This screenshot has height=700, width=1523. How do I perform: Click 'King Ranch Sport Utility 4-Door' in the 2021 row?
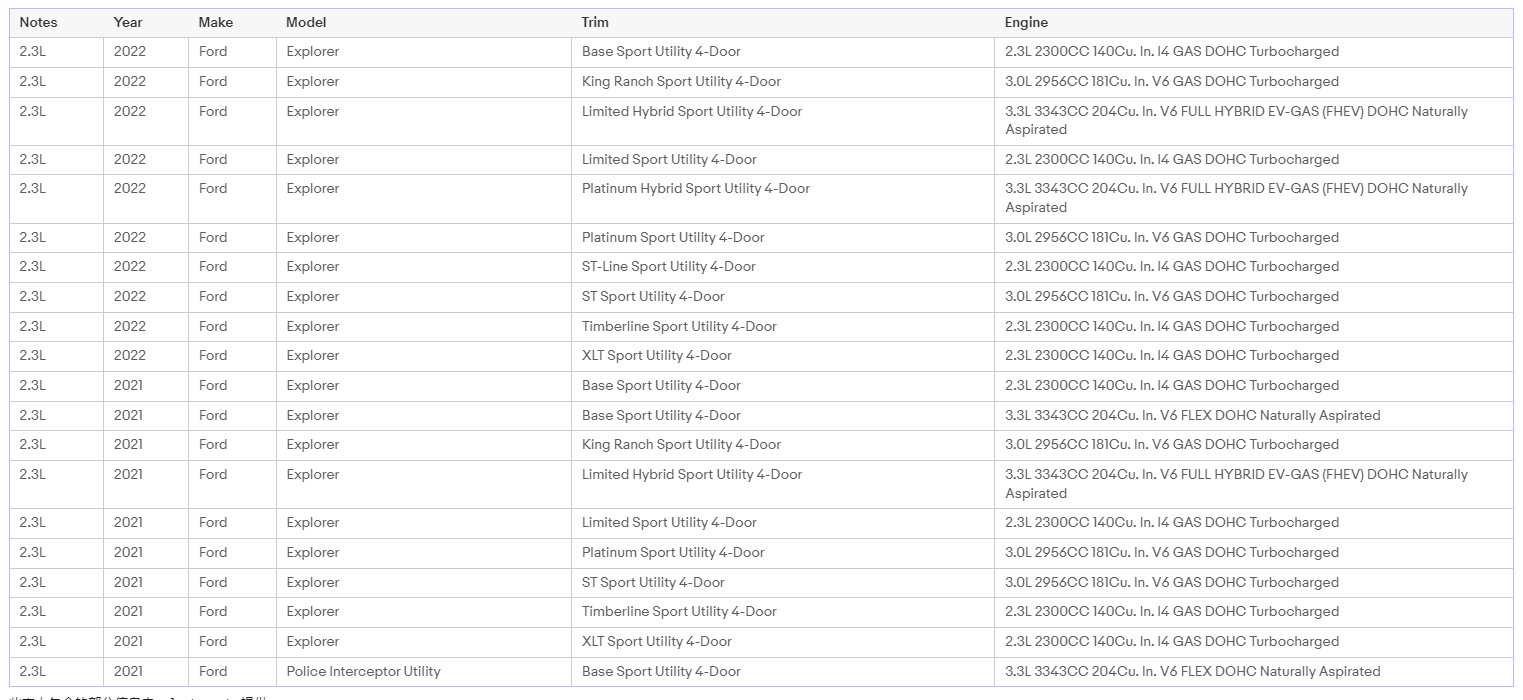point(681,444)
